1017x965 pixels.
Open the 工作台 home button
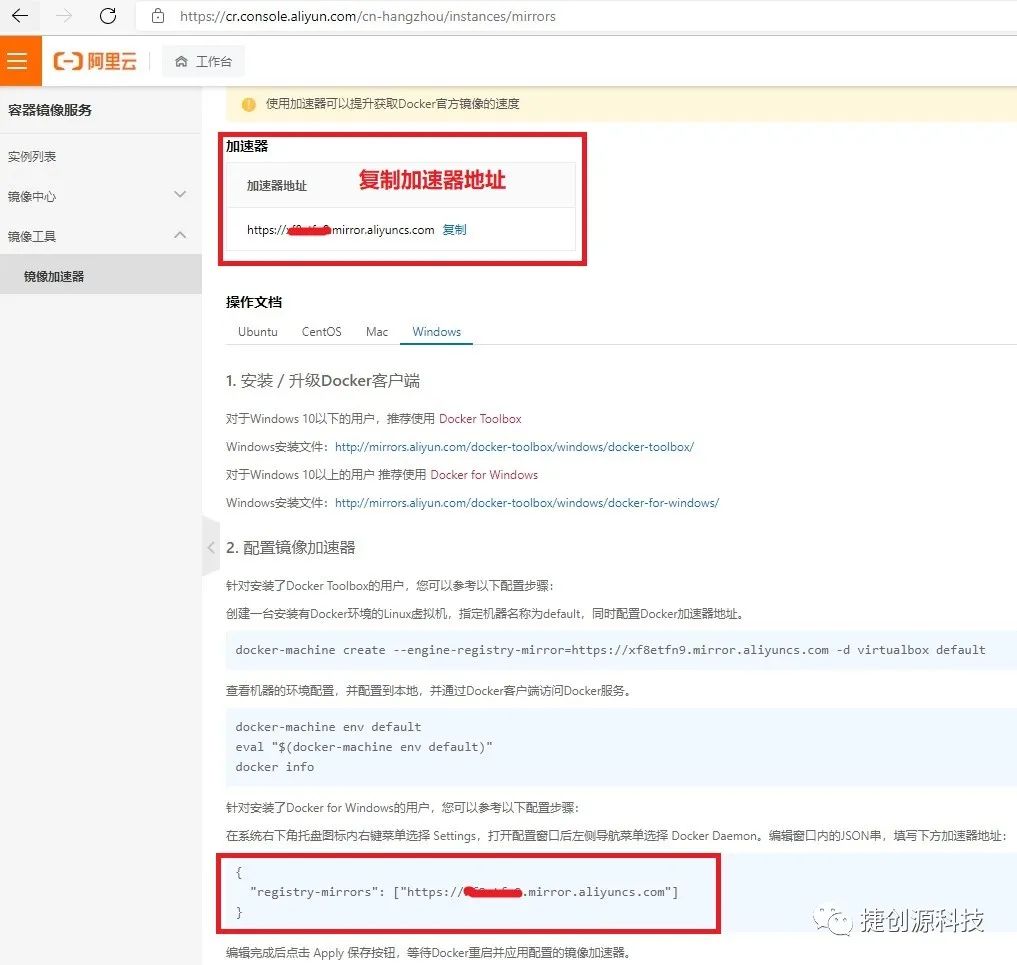[203, 61]
